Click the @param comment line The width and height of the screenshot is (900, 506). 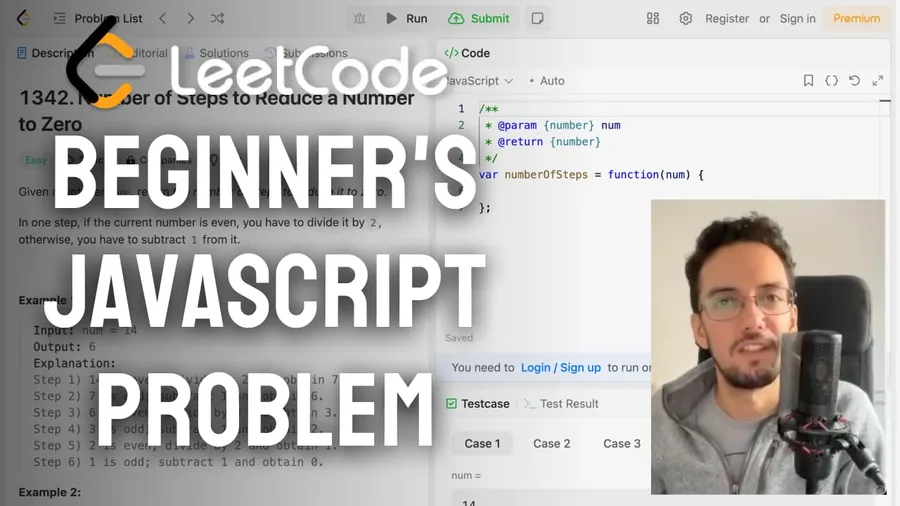click(553, 125)
